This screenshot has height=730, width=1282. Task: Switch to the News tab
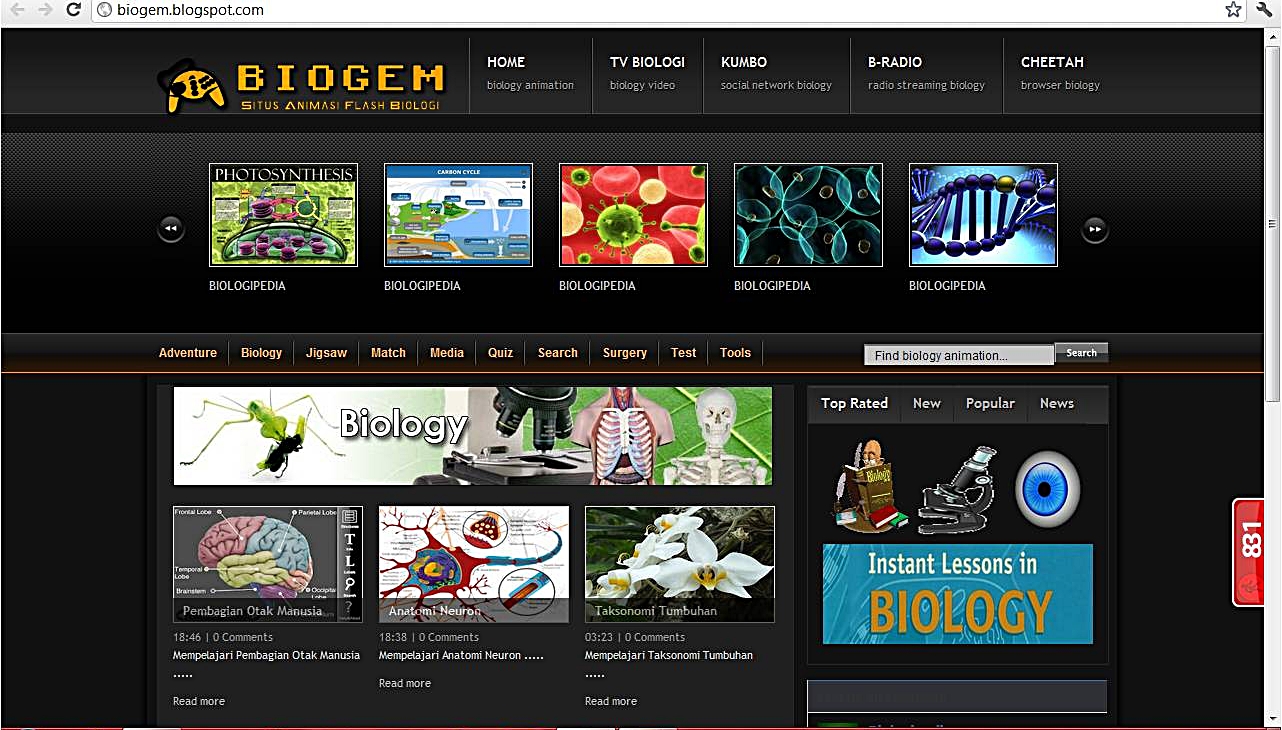pyautogui.click(x=1056, y=403)
